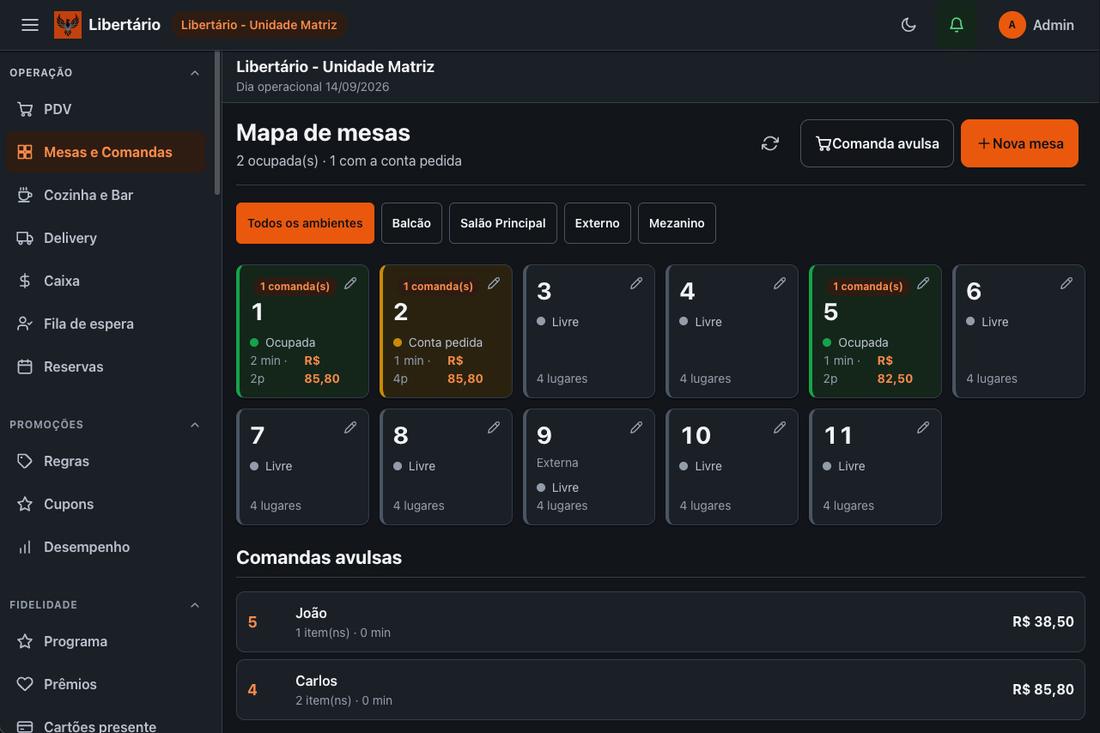This screenshot has width=1100, height=733.
Task: Collapse the Fidelidade sidebar section
Action: coord(195,605)
